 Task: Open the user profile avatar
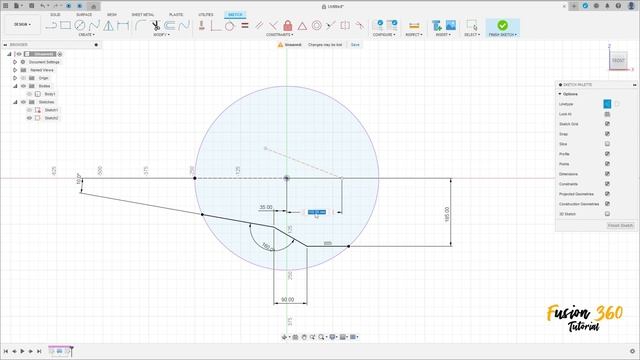pos(632,6)
